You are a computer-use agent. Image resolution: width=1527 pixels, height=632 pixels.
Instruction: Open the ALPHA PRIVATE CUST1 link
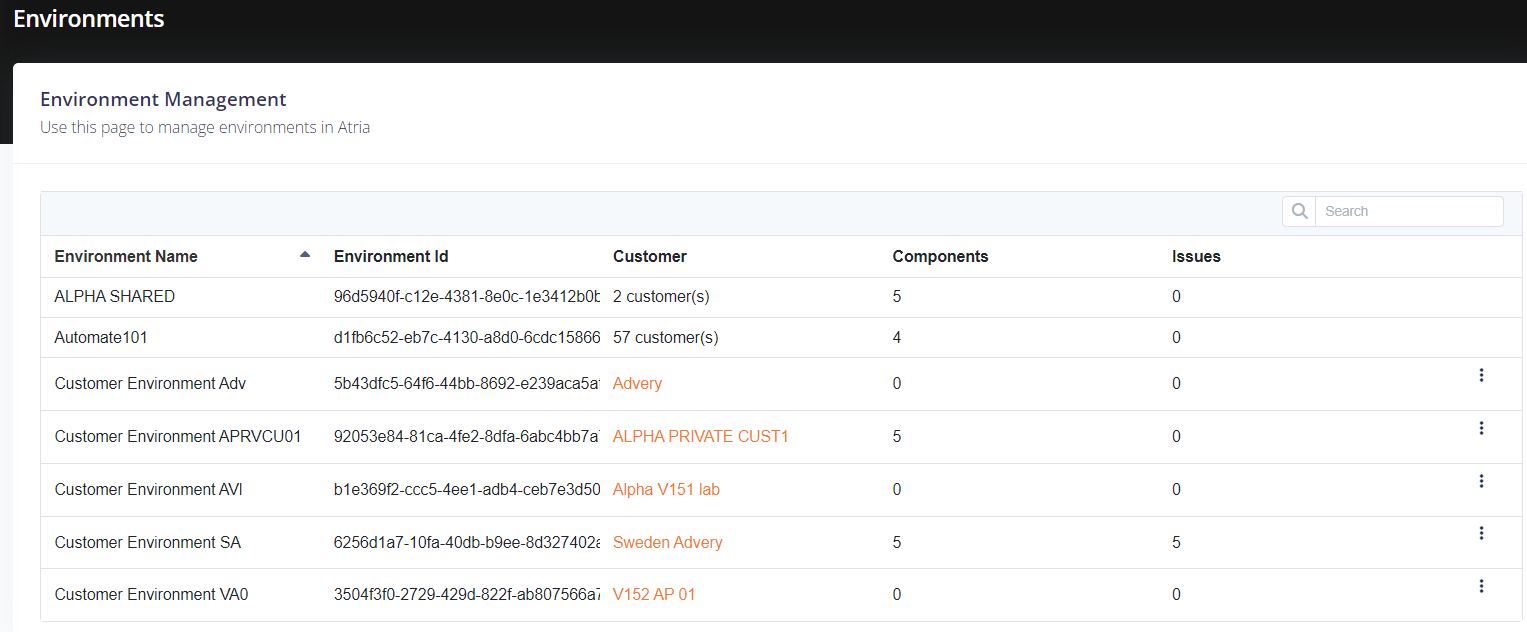(x=700, y=437)
